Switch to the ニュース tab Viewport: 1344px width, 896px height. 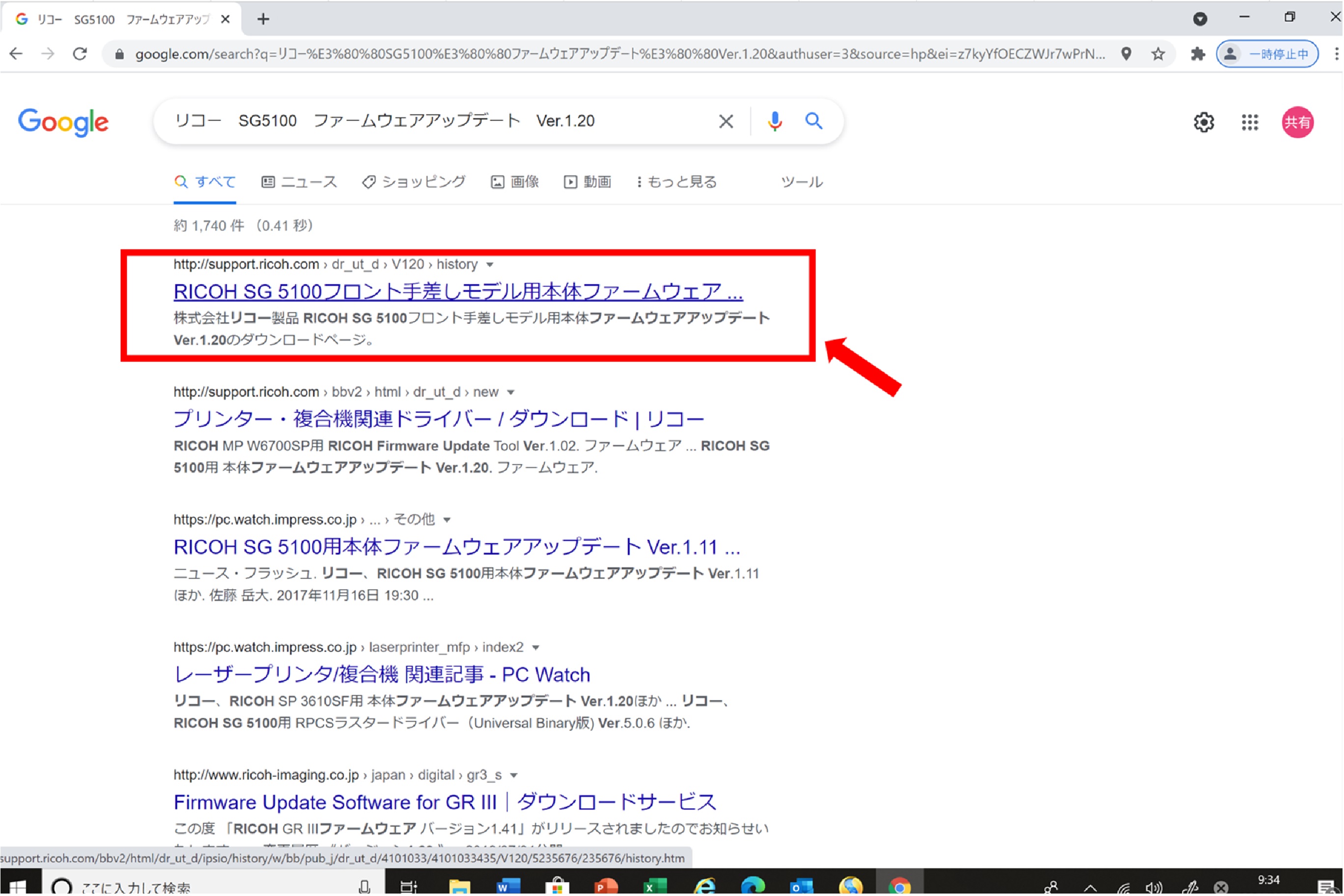tap(300, 182)
